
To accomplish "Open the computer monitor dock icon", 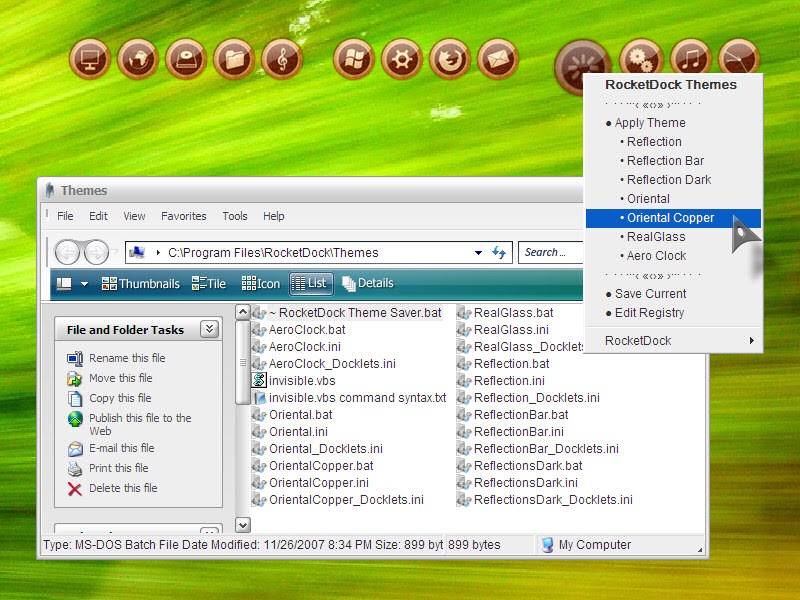I will (x=90, y=59).
